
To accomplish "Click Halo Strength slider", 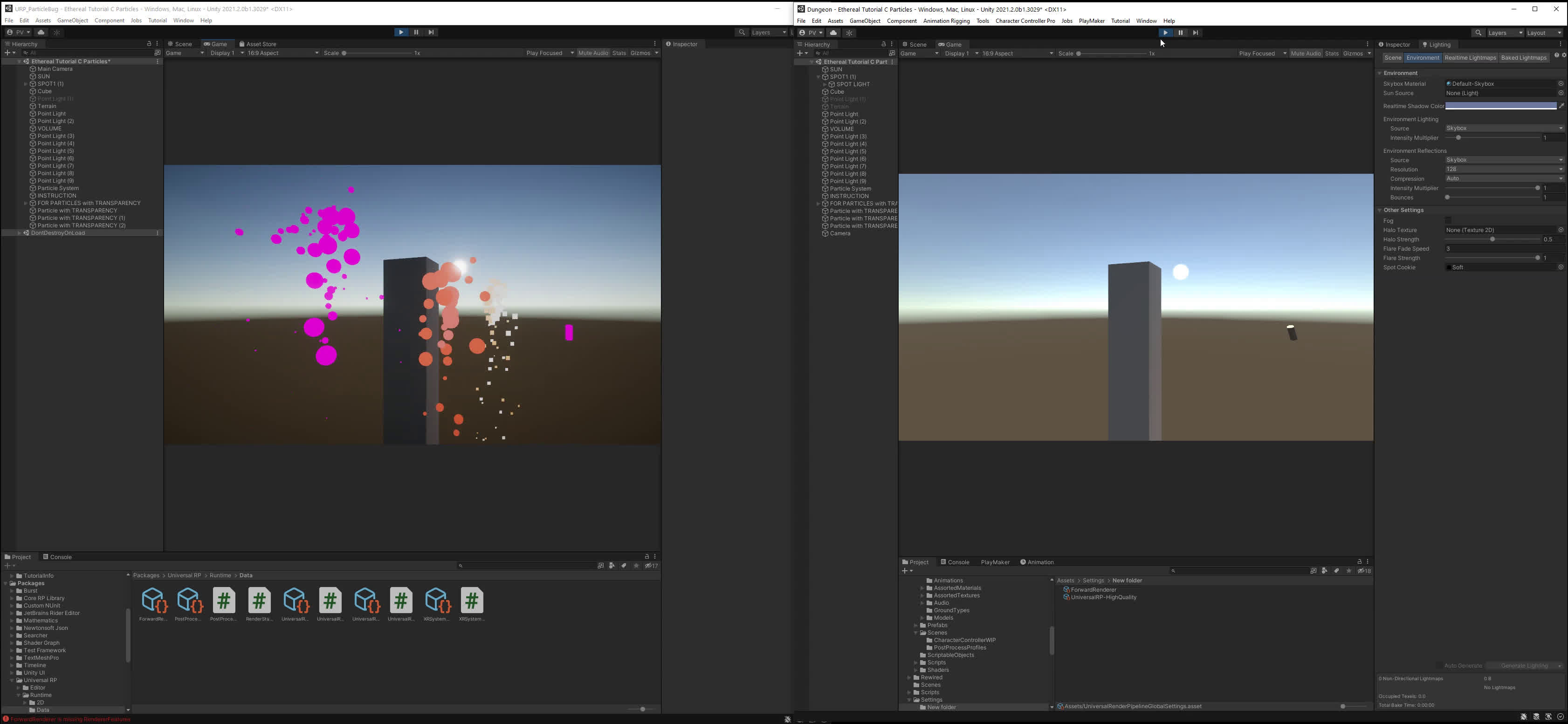I will click(x=1493, y=240).
